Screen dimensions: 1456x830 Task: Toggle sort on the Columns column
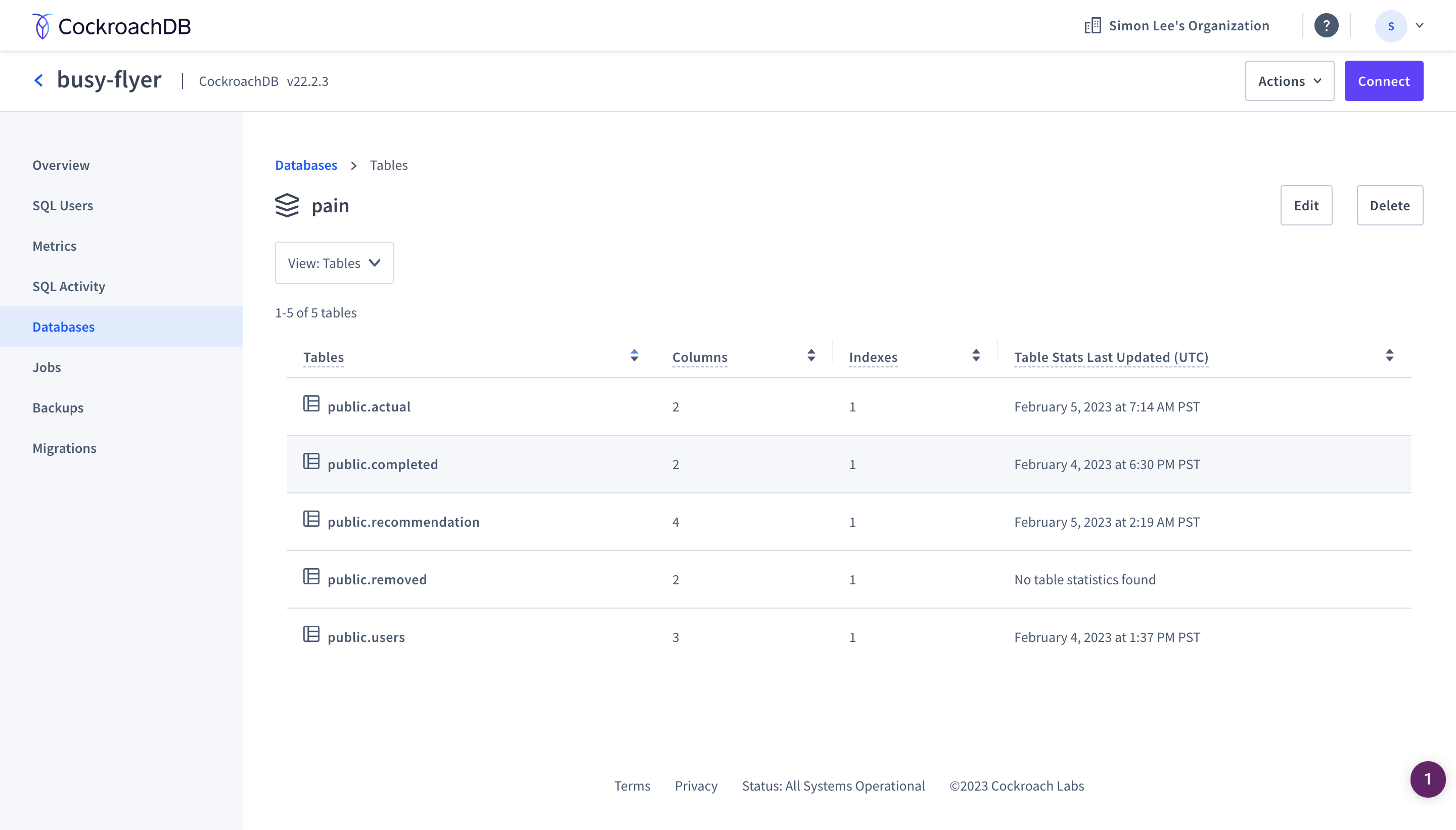point(811,356)
